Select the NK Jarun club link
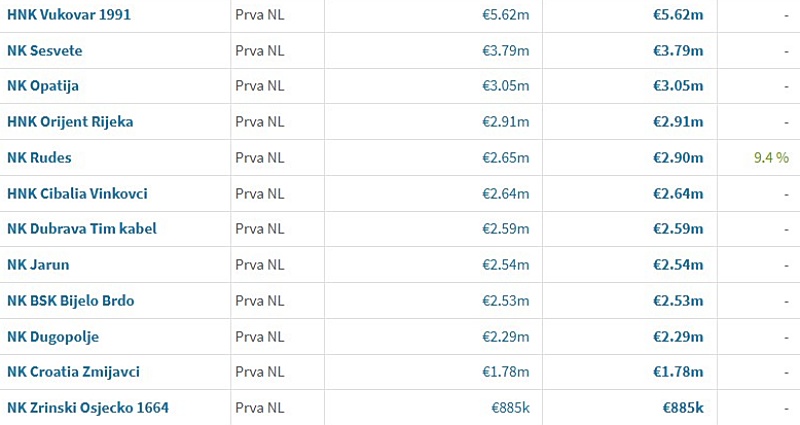 pos(38,265)
